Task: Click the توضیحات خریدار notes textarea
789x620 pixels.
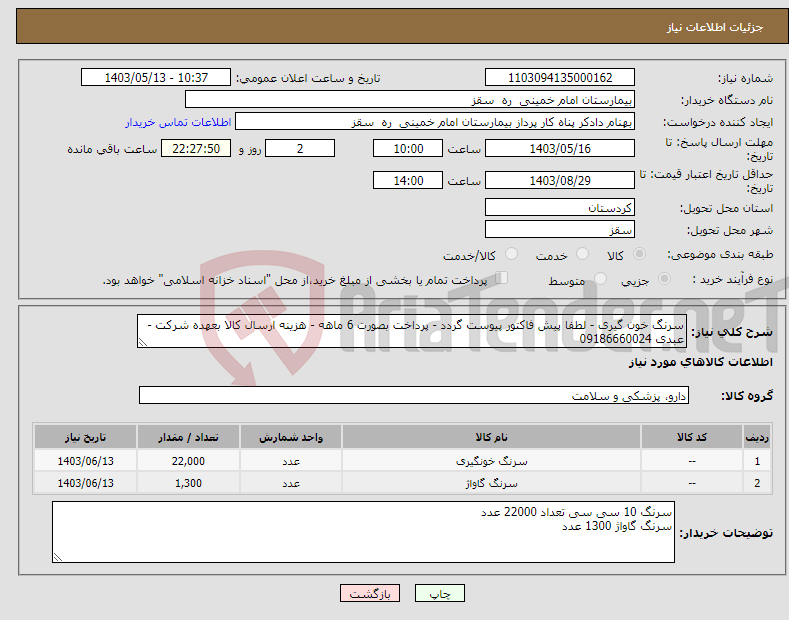Action: [x=363, y=532]
